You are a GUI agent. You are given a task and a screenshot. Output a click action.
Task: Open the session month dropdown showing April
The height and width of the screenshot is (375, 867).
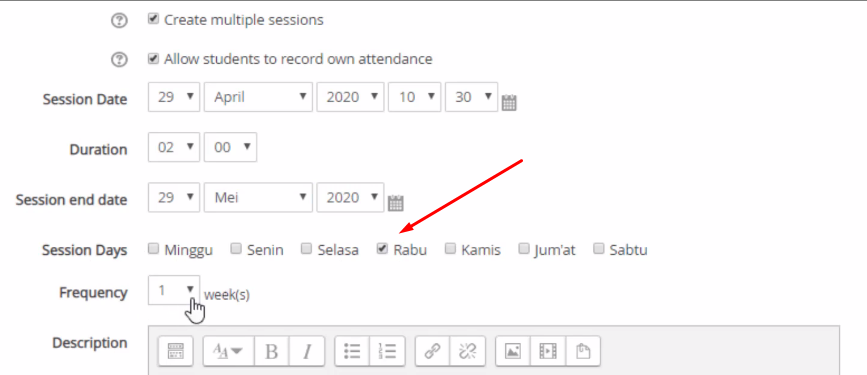click(258, 97)
